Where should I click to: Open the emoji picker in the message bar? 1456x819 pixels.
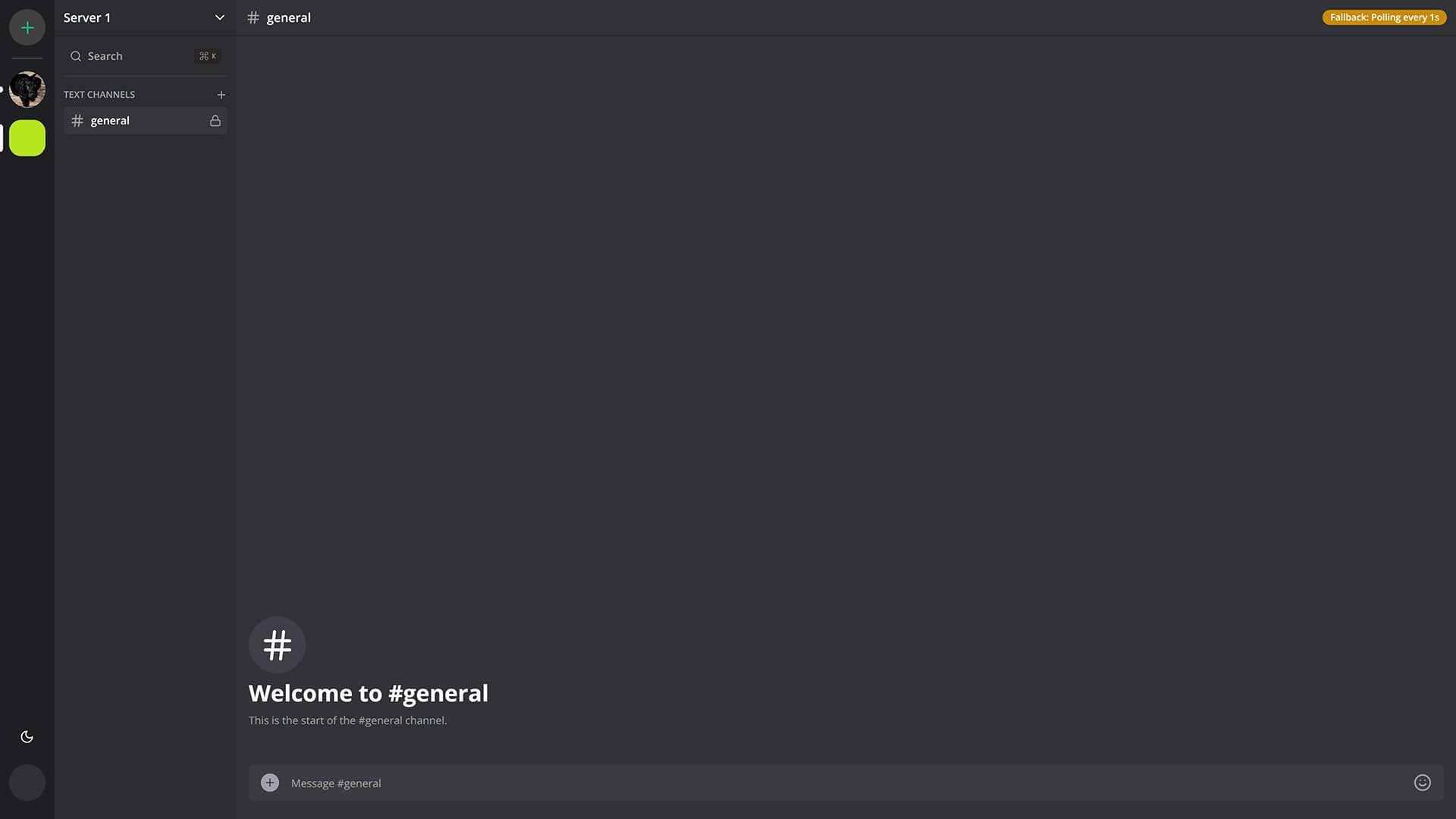point(1422,783)
